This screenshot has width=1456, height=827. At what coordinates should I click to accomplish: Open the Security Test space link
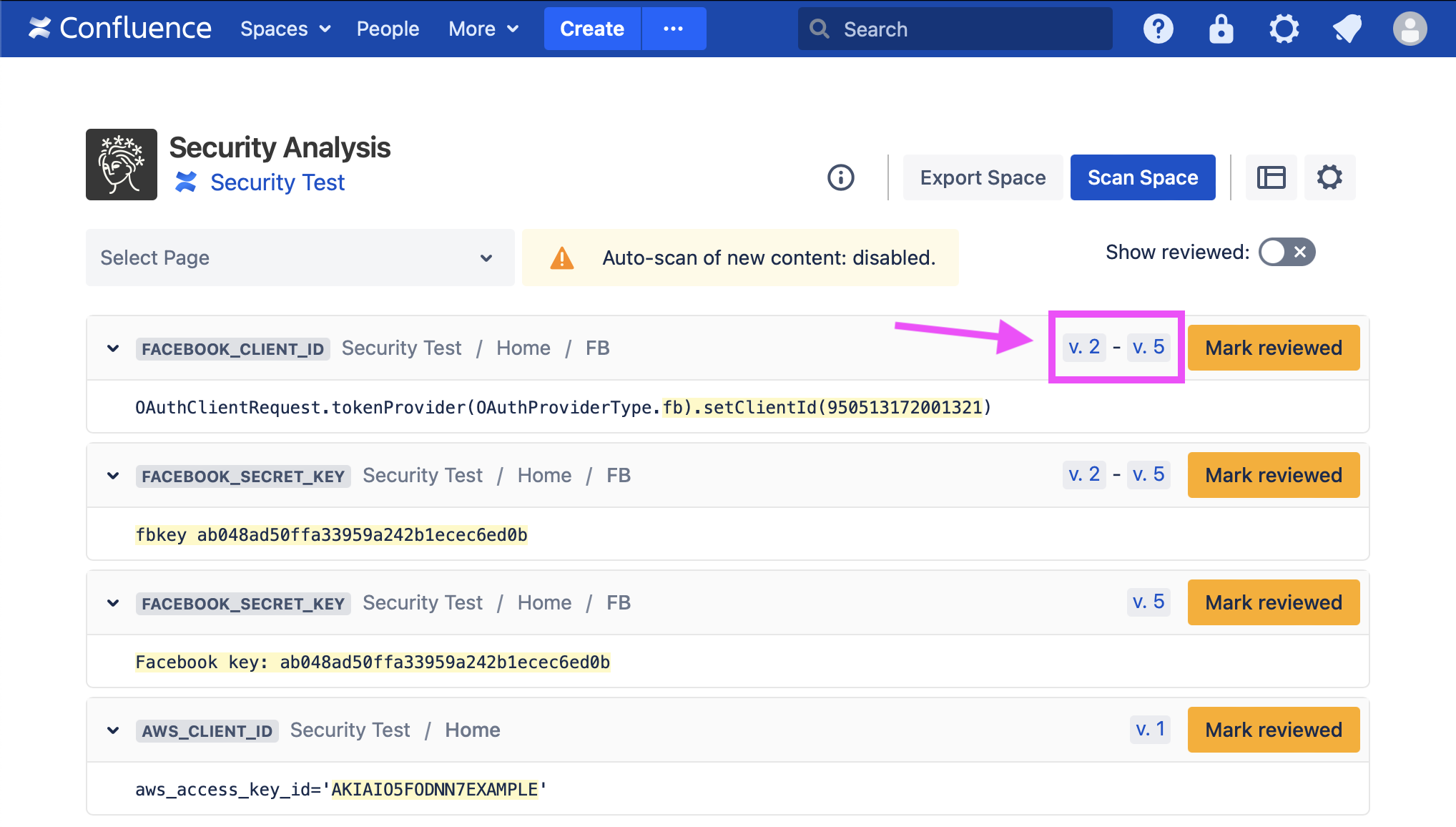click(x=277, y=182)
